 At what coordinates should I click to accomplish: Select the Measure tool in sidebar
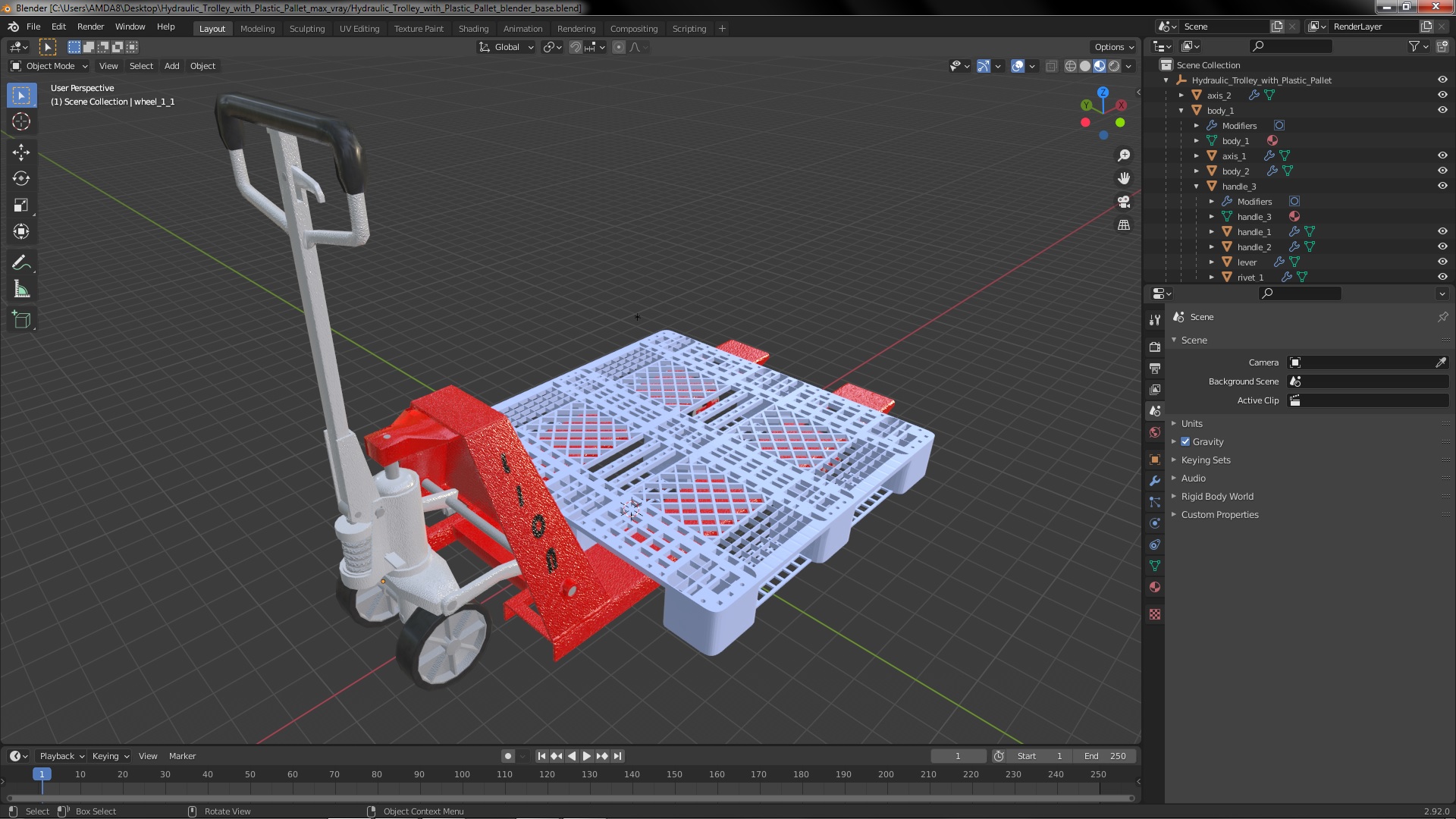pos(22,289)
